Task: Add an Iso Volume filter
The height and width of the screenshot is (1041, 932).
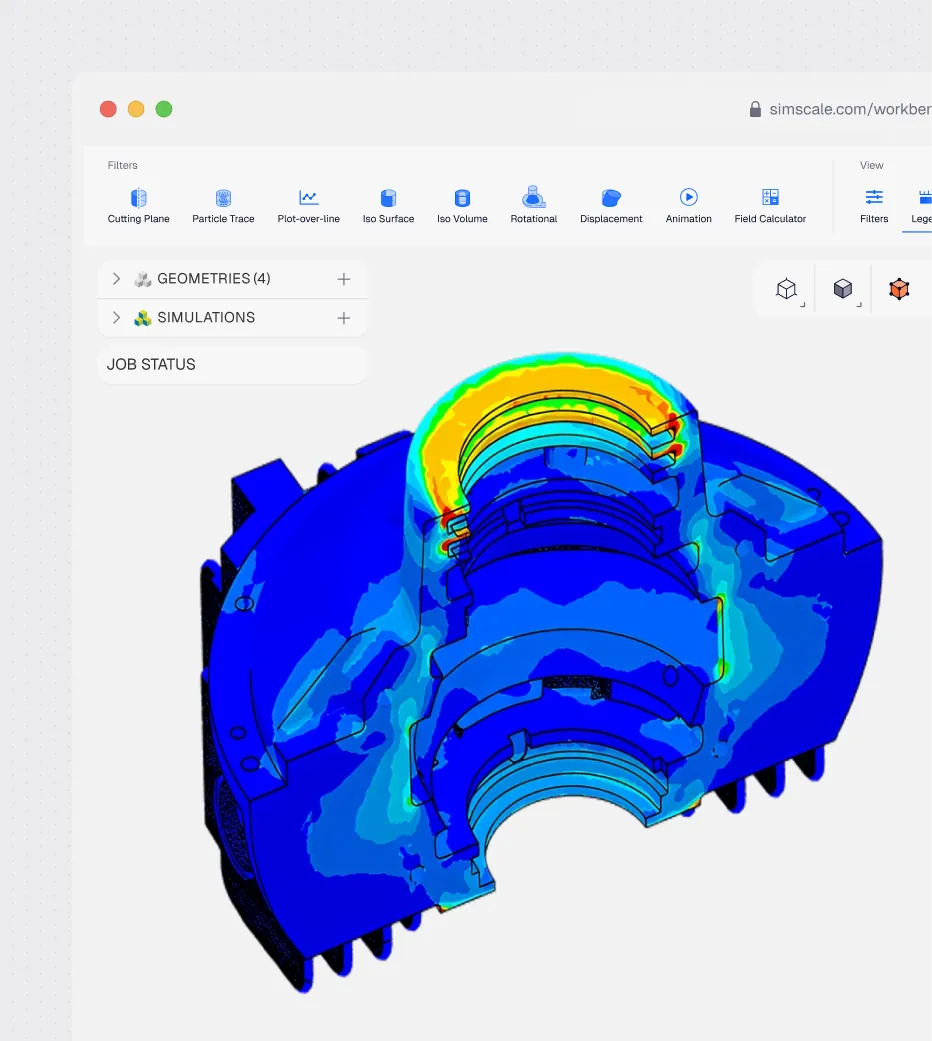Action: coord(462,206)
